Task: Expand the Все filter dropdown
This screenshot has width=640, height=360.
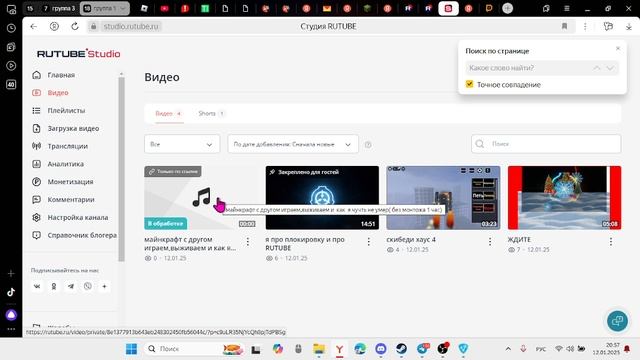Action: click(182, 144)
